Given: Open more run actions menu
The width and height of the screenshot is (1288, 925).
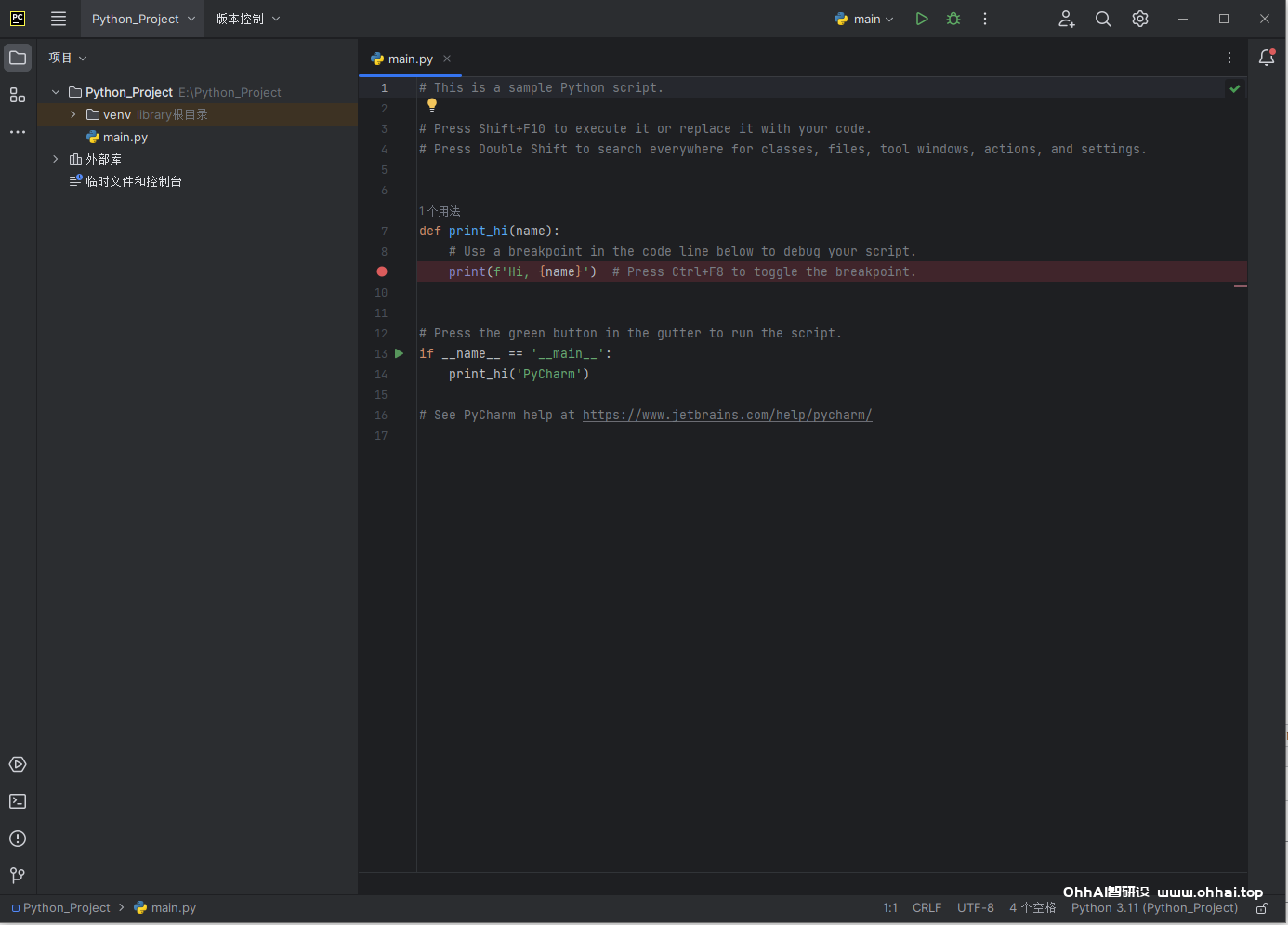Looking at the screenshot, I should [985, 19].
